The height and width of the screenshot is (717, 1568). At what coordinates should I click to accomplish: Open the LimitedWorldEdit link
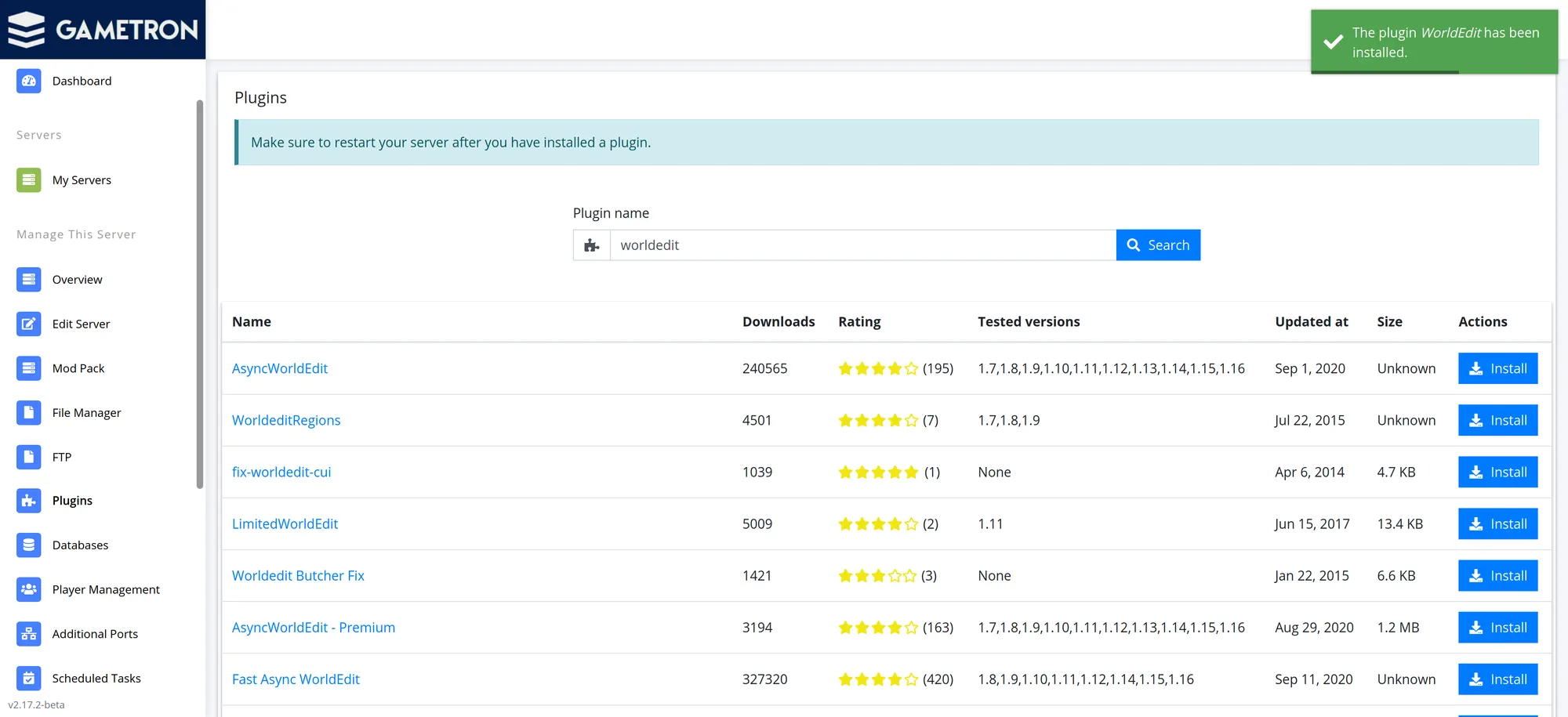pyautogui.click(x=285, y=523)
